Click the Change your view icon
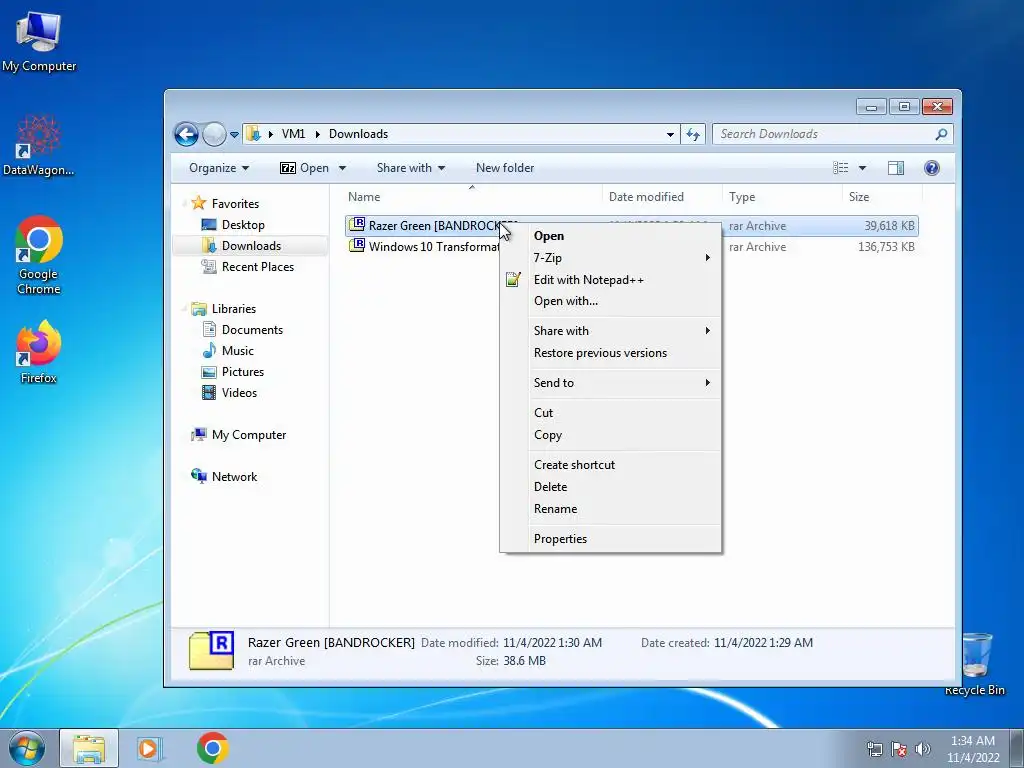Image resolution: width=1024 pixels, height=768 pixels. point(841,168)
